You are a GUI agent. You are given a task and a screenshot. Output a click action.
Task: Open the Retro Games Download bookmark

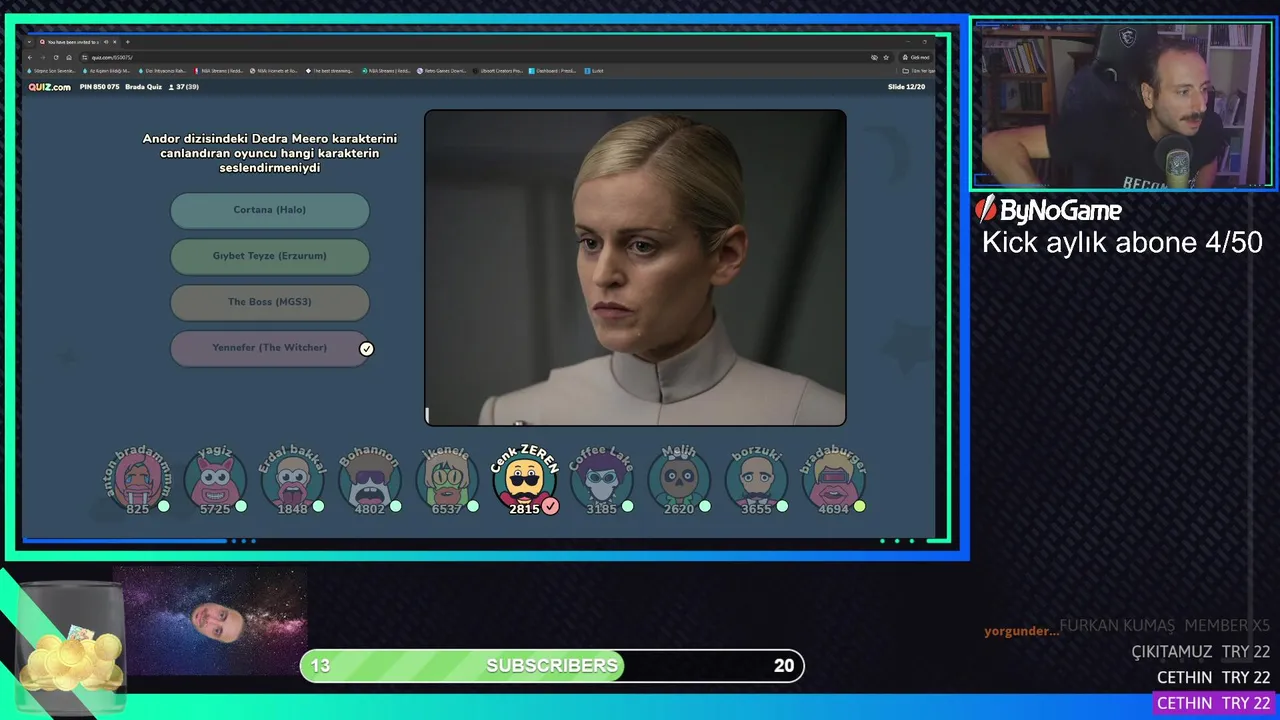point(442,71)
